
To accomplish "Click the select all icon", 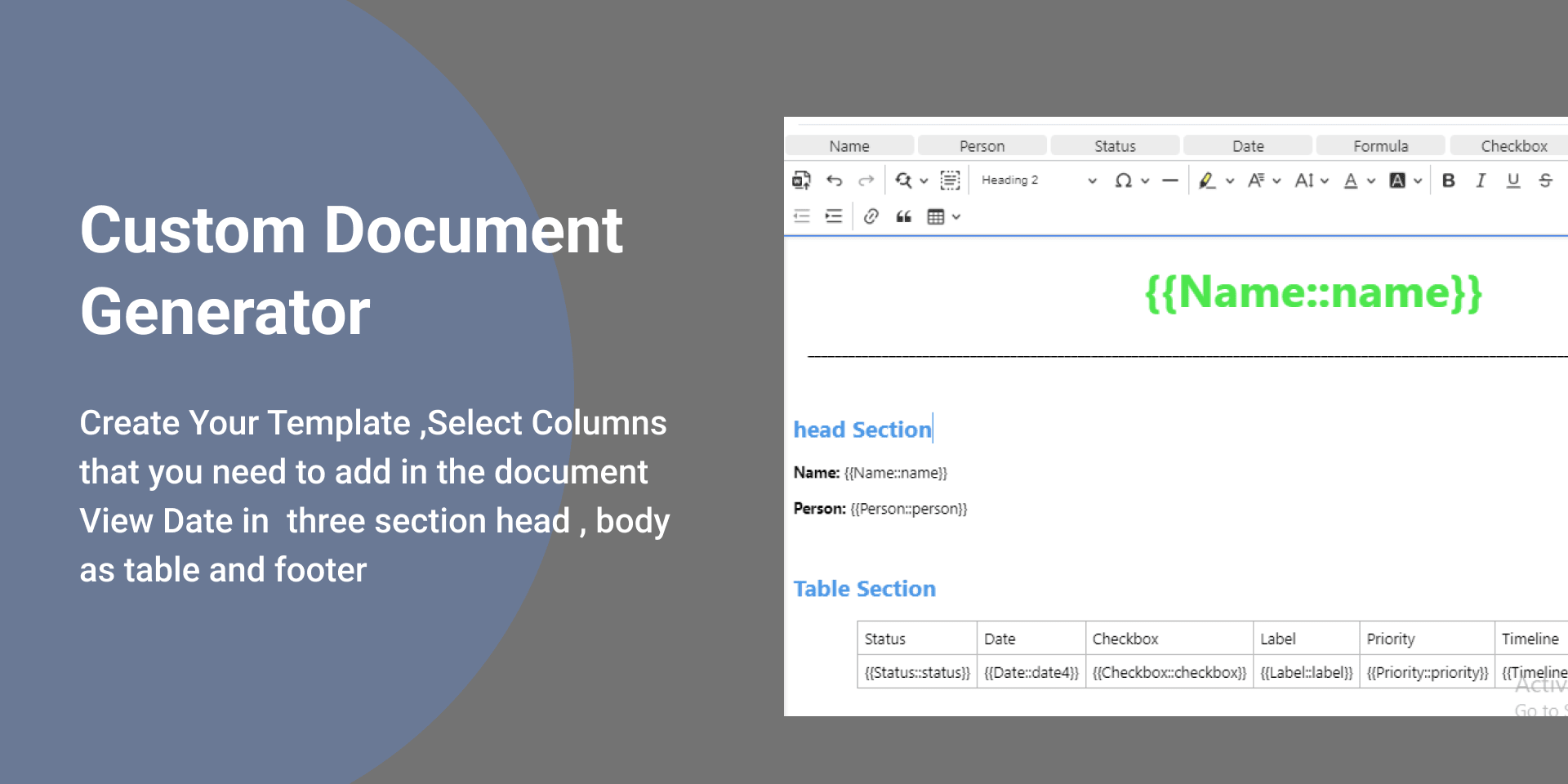I will 950,180.
